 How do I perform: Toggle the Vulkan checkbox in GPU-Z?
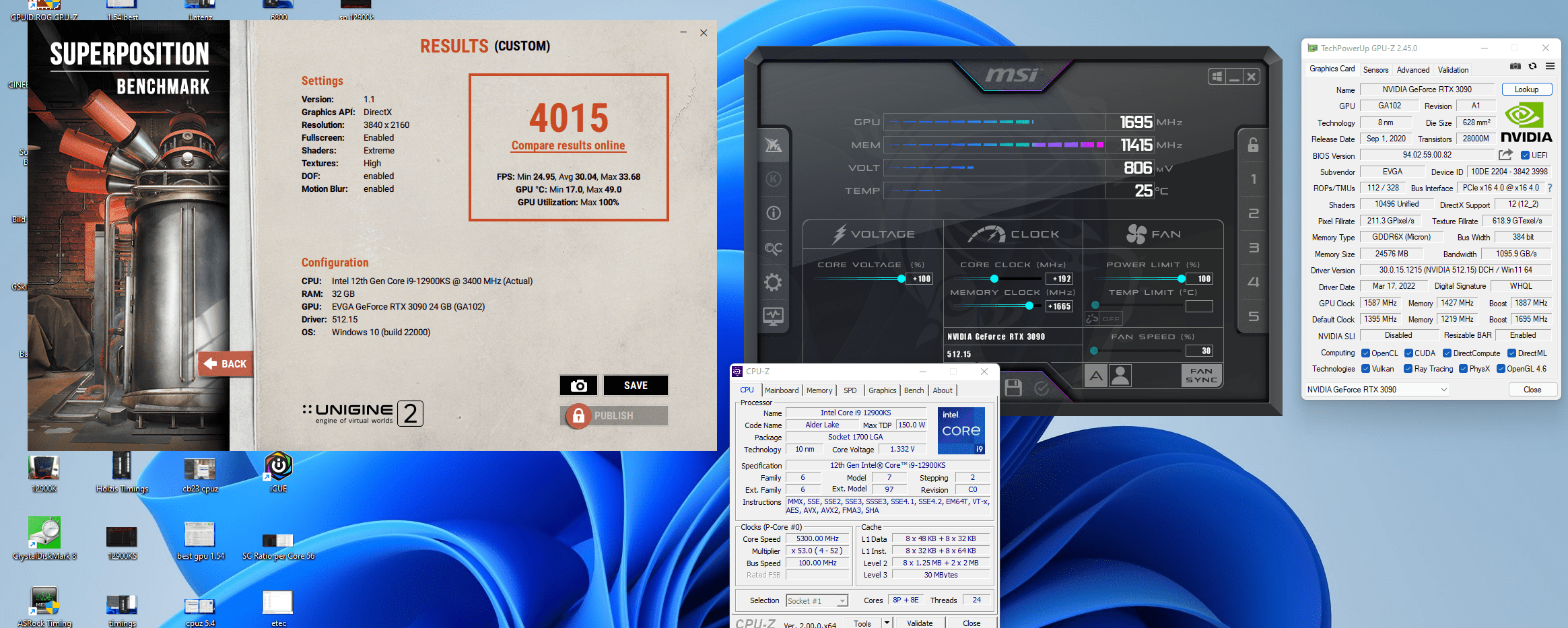point(1365,369)
